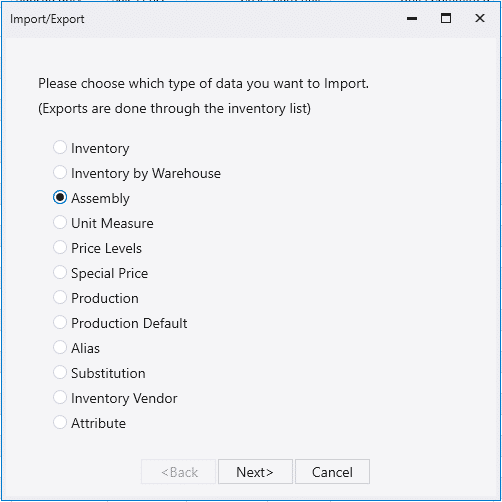Click the disabled <Back button

pyautogui.click(x=179, y=472)
